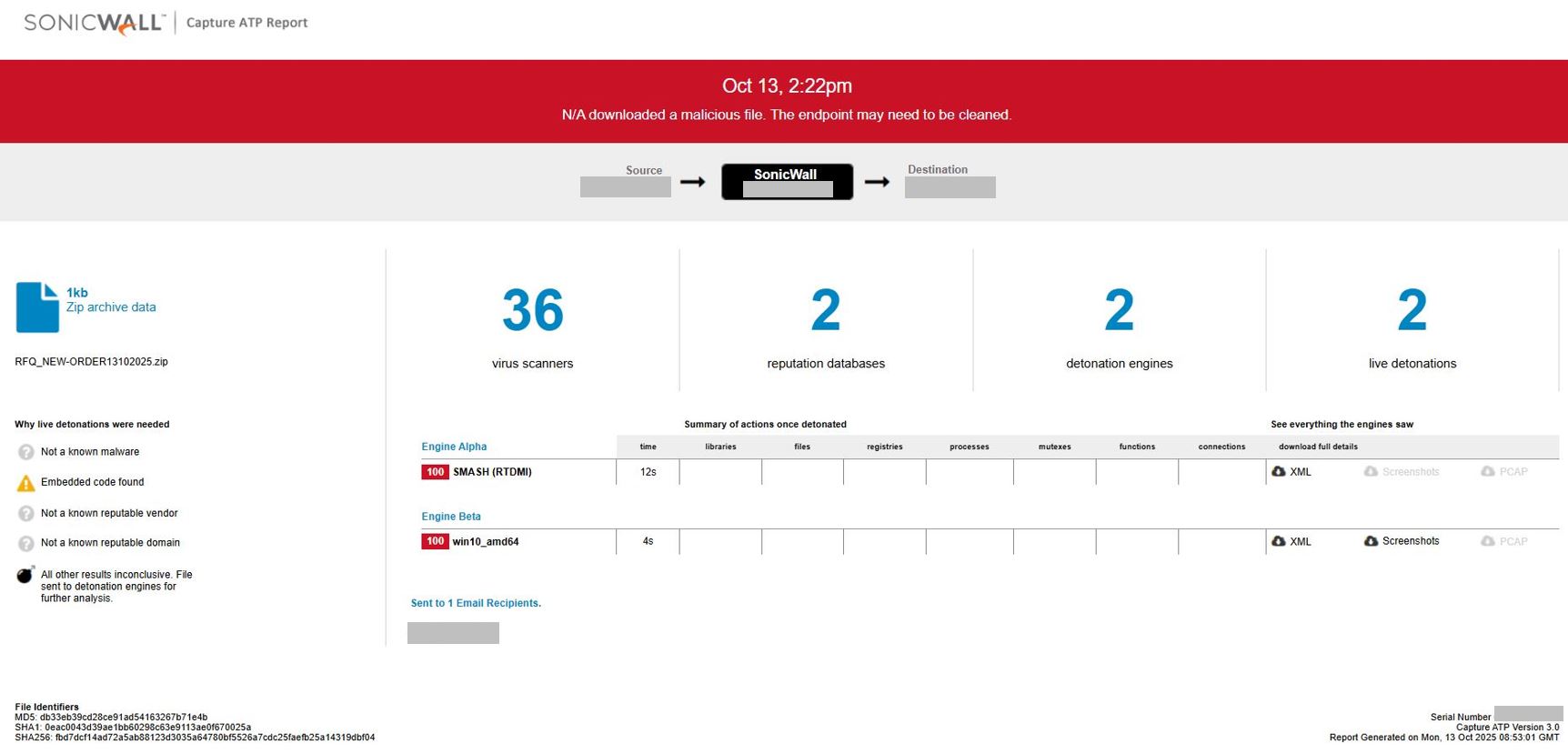The image size is (1568, 754).
Task: Click the greyed PCAP cloud icon in SMASH row
Action: (x=1488, y=472)
